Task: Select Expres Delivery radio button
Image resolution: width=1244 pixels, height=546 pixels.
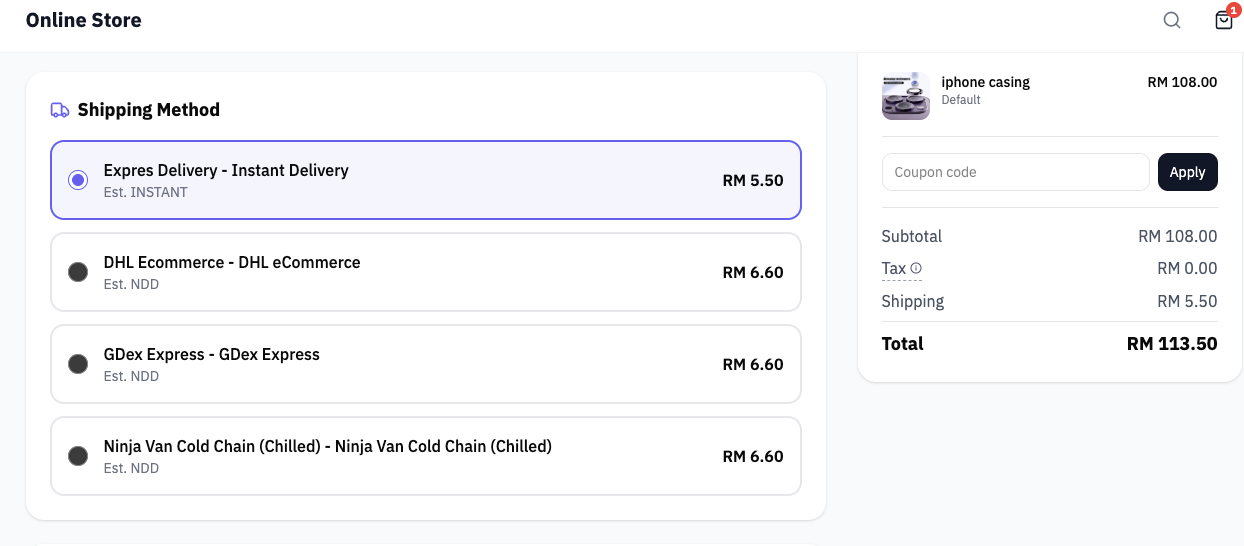Action: (x=78, y=180)
